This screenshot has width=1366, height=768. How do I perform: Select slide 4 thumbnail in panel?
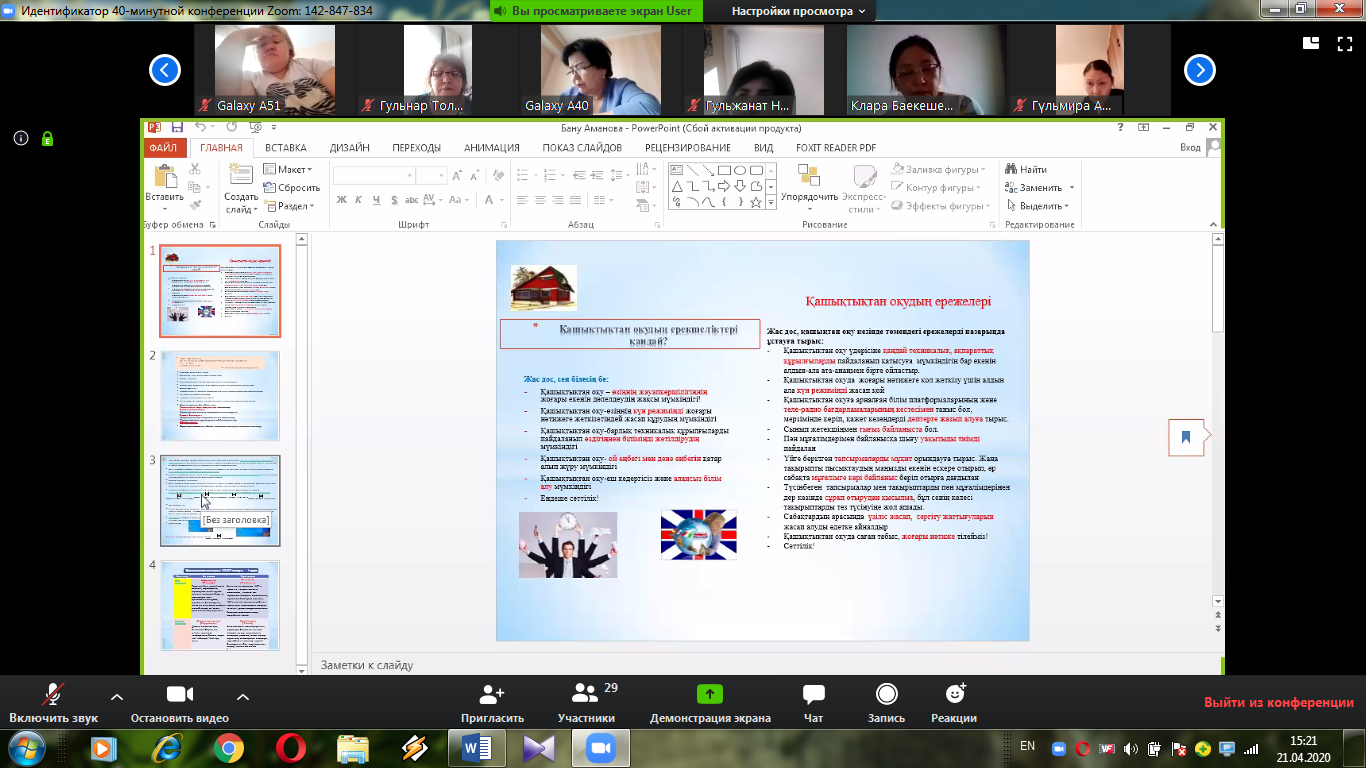[221, 606]
